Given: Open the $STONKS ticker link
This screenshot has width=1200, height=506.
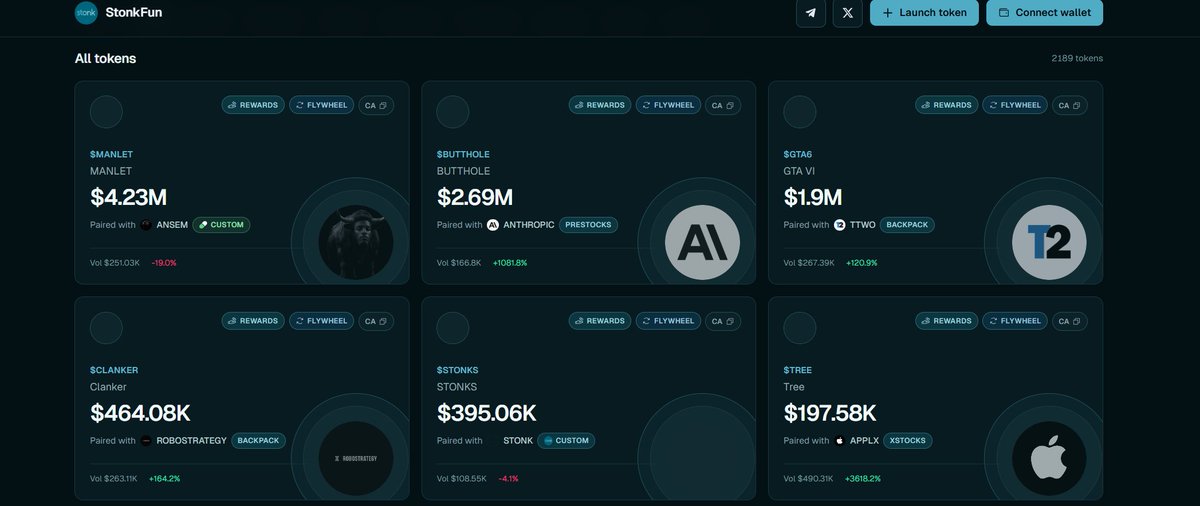Looking at the screenshot, I should pos(458,370).
